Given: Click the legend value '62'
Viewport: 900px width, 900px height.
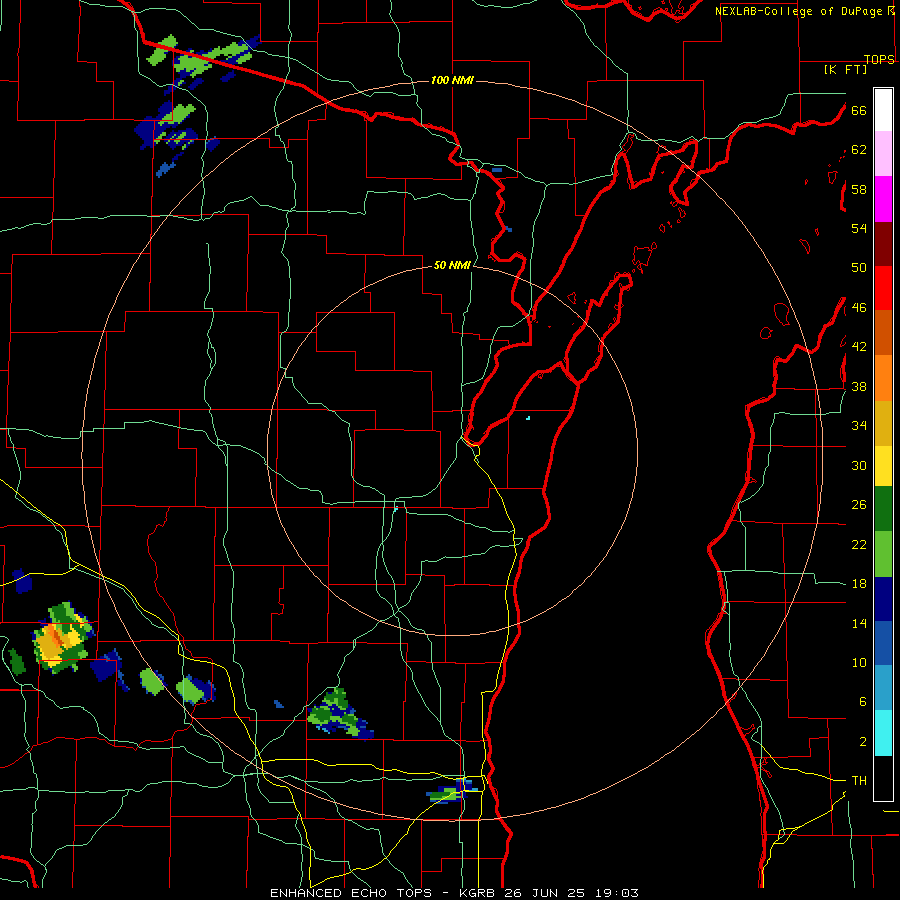Looking at the screenshot, I should [859, 150].
